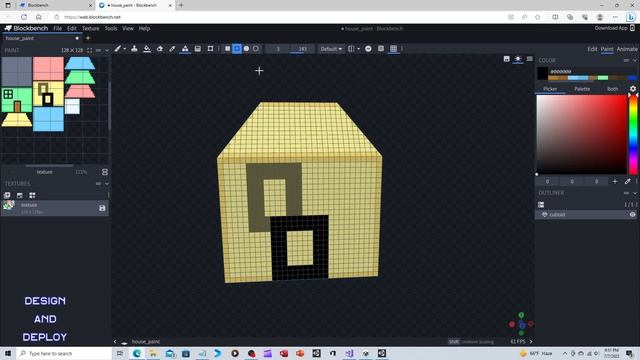Screen dimensions: 640x360
Task: Choose the square brush shape
Action: (x=227, y=49)
